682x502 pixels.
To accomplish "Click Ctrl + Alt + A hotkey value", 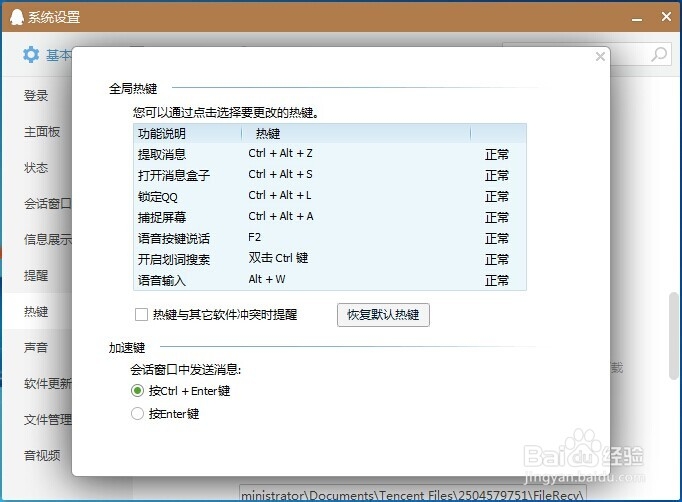I will pyautogui.click(x=281, y=216).
